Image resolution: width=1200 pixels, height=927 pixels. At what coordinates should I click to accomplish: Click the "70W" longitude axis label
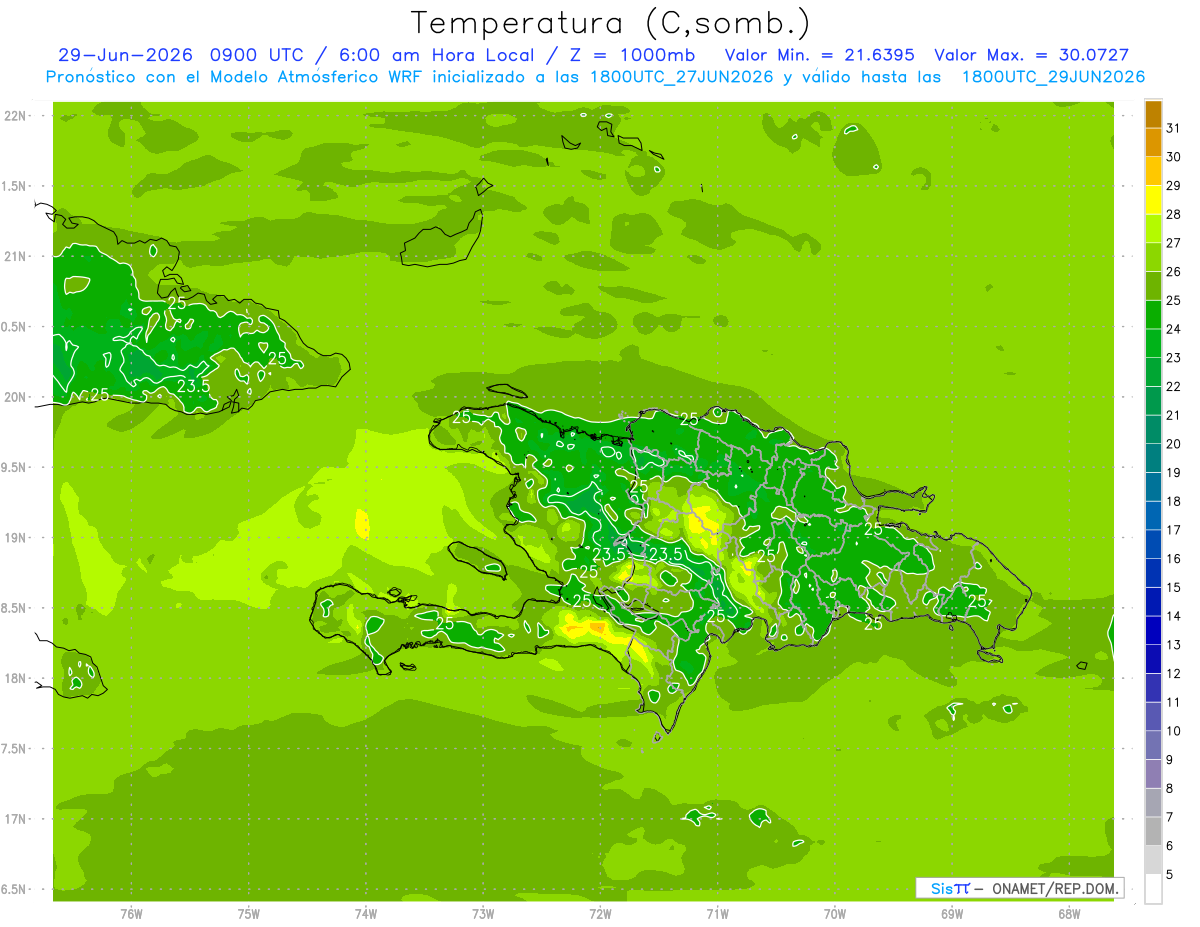click(834, 914)
